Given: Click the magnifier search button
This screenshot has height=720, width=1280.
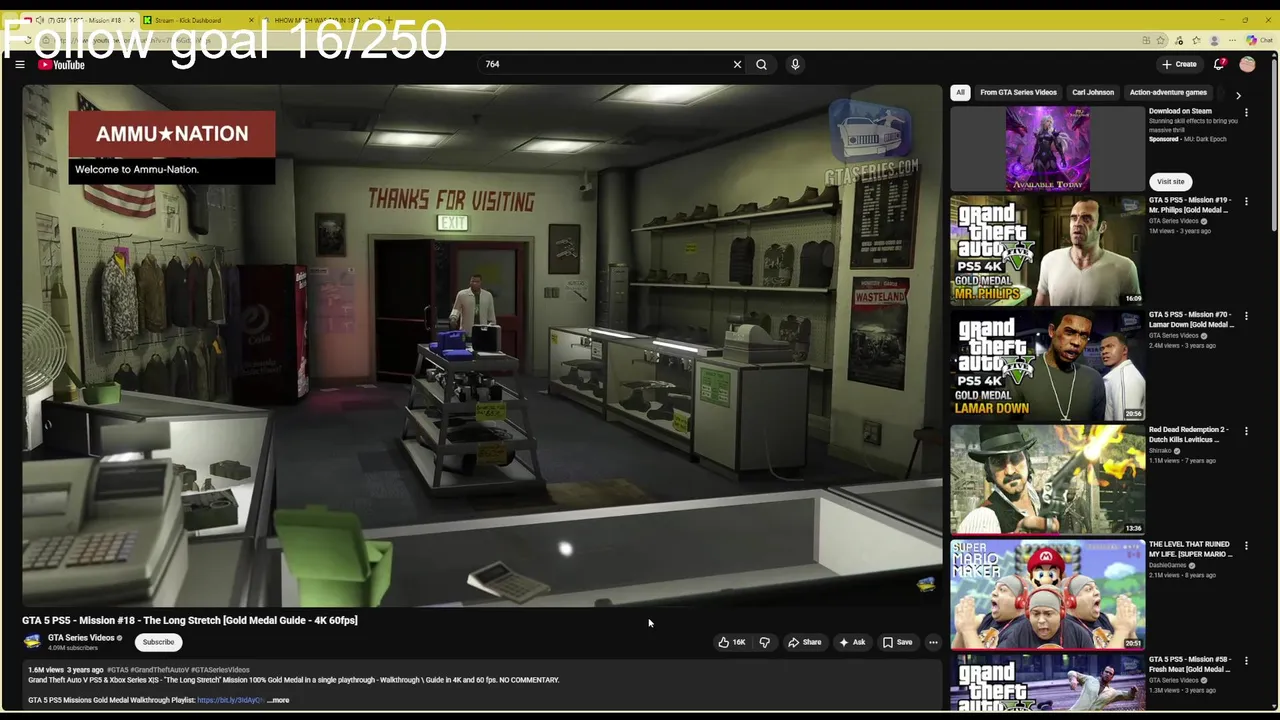Looking at the screenshot, I should pyautogui.click(x=761, y=64).
